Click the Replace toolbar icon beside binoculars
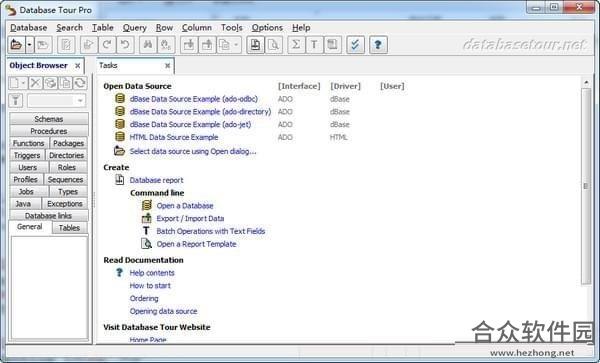The width and height of the screenshot is (600, 363). pyautogui.click(x=166, y=45)
